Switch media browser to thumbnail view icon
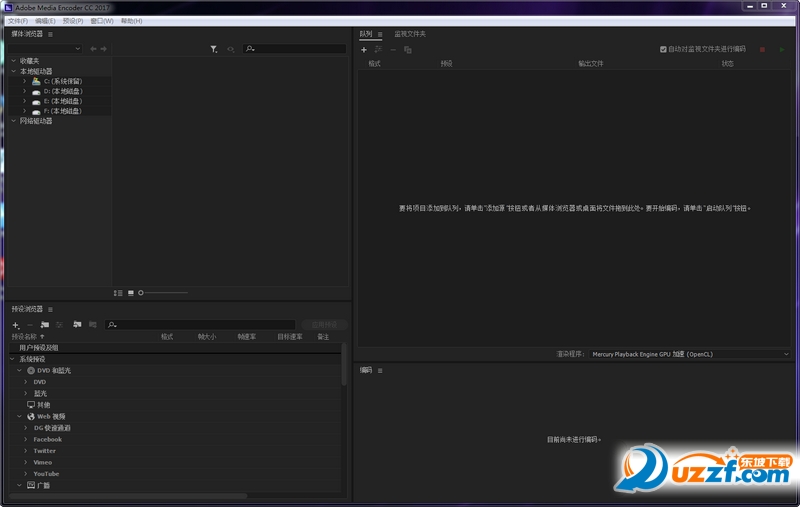The width and height of the screenshot is (800, 507). point(131,293)
